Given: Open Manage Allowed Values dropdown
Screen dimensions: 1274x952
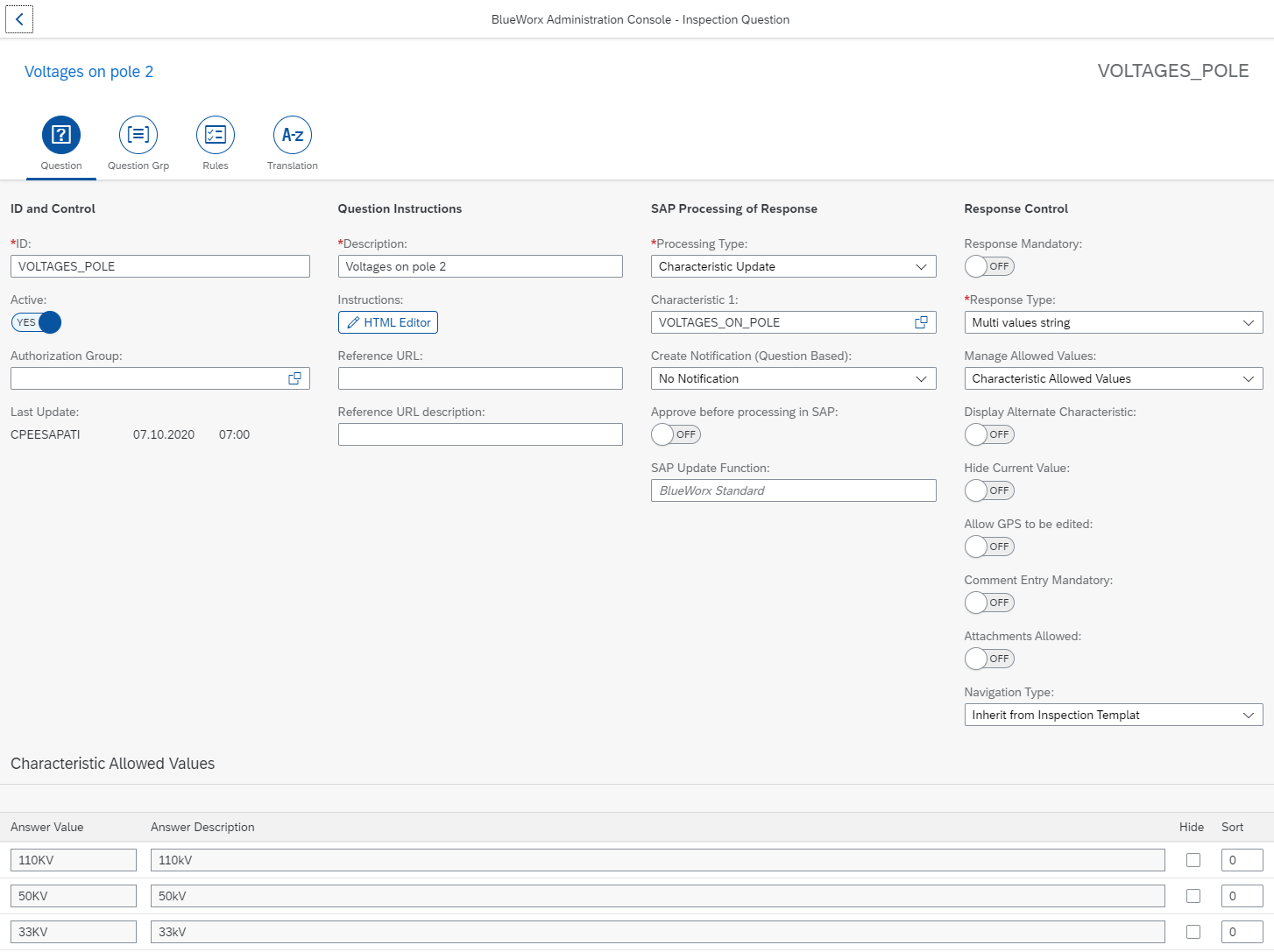Looking at the screenshot, I should [x=1114, y=378].
